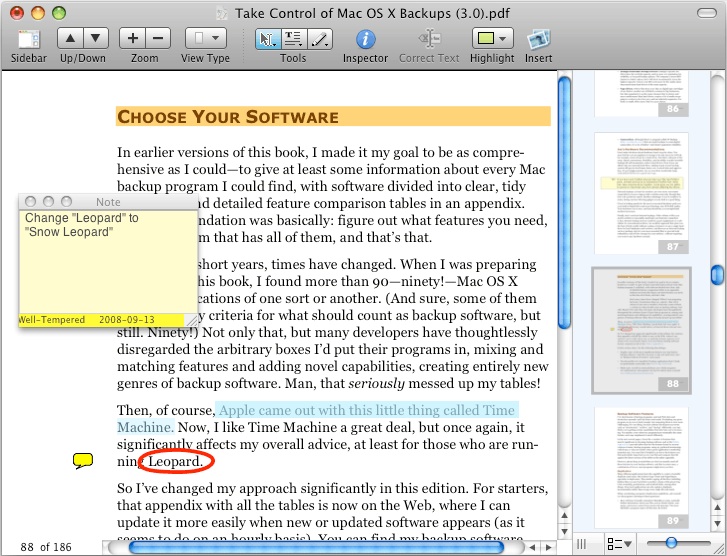
Task: Select page 87 thumbnail
Action: tap(641, 193)
